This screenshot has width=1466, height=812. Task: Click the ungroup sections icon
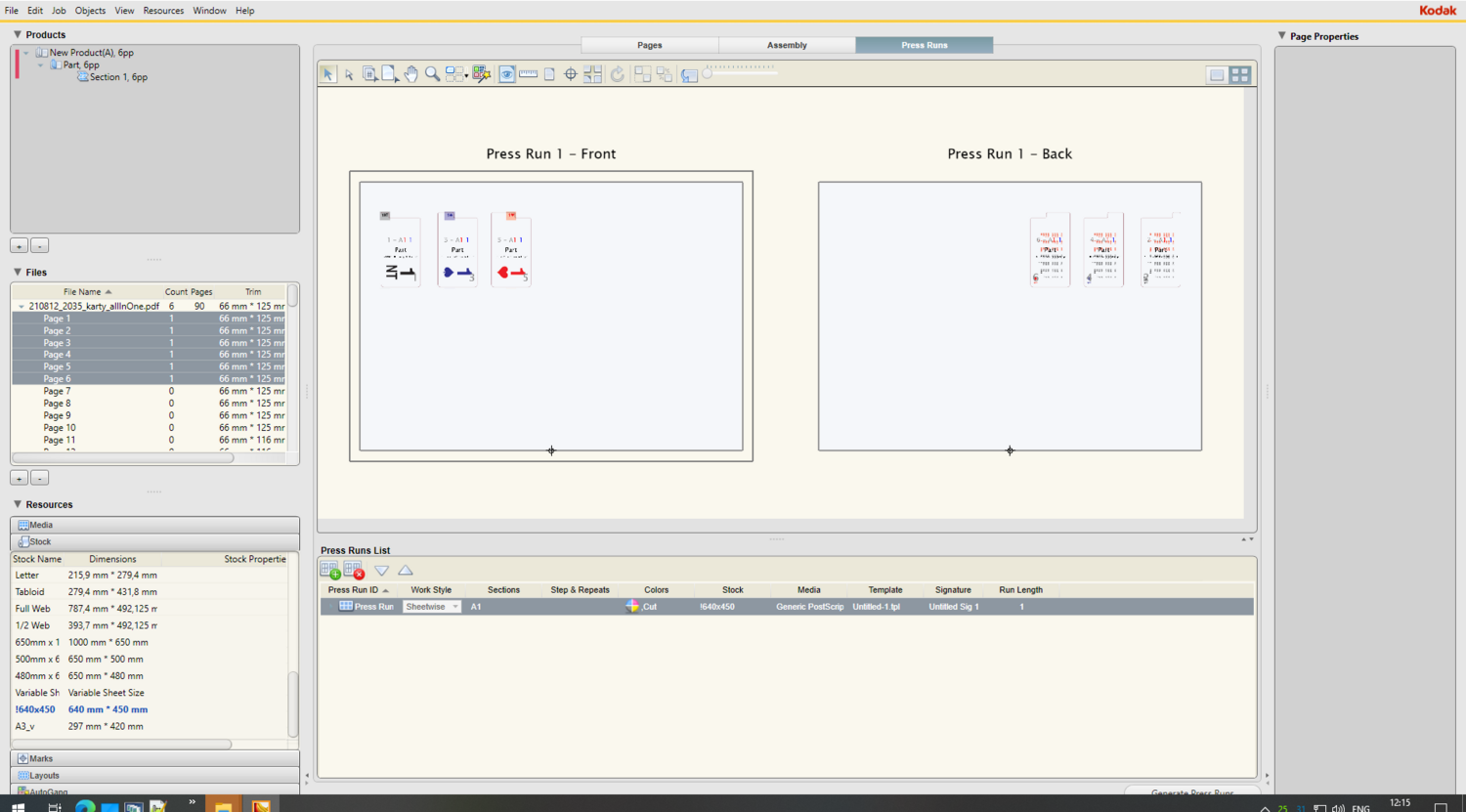[665, 74]
